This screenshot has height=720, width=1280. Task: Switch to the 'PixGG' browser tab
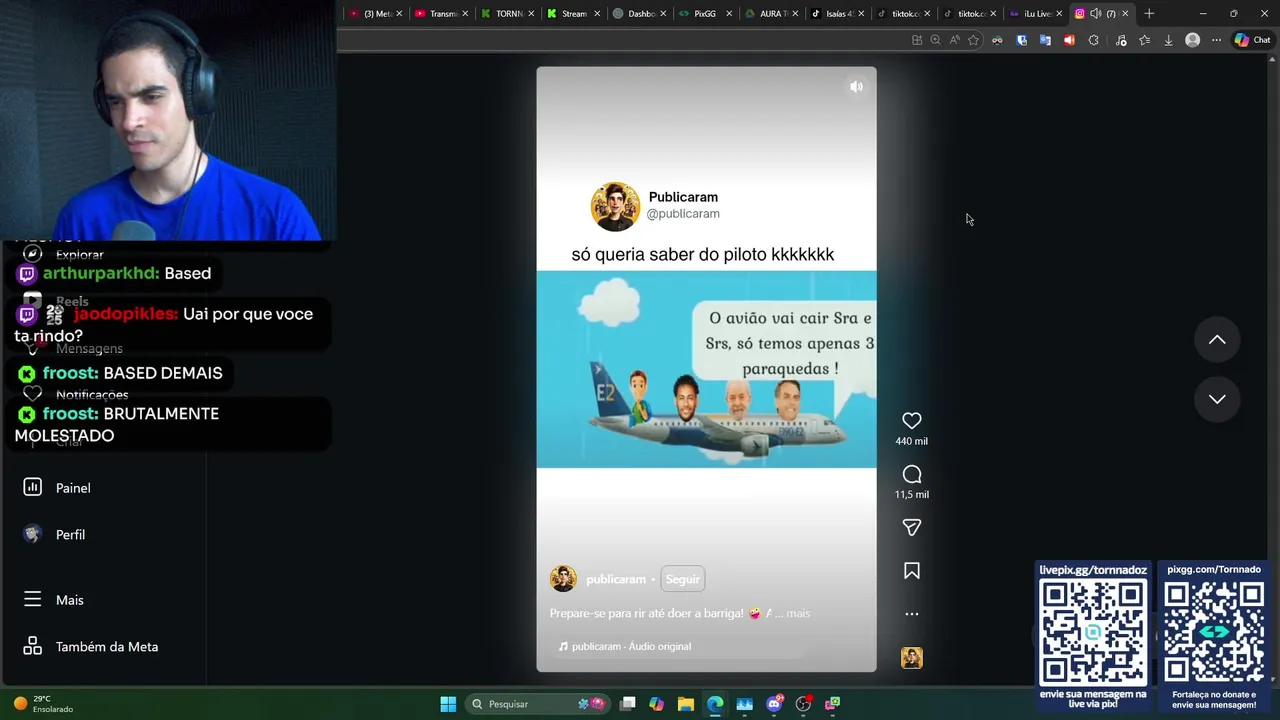pyautogui.click(x=705, y=13)
